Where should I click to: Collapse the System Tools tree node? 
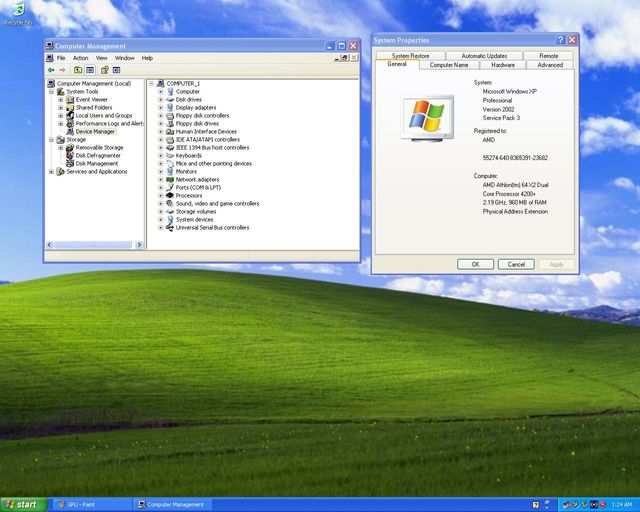pyautogui.click(x=51, y=92)
